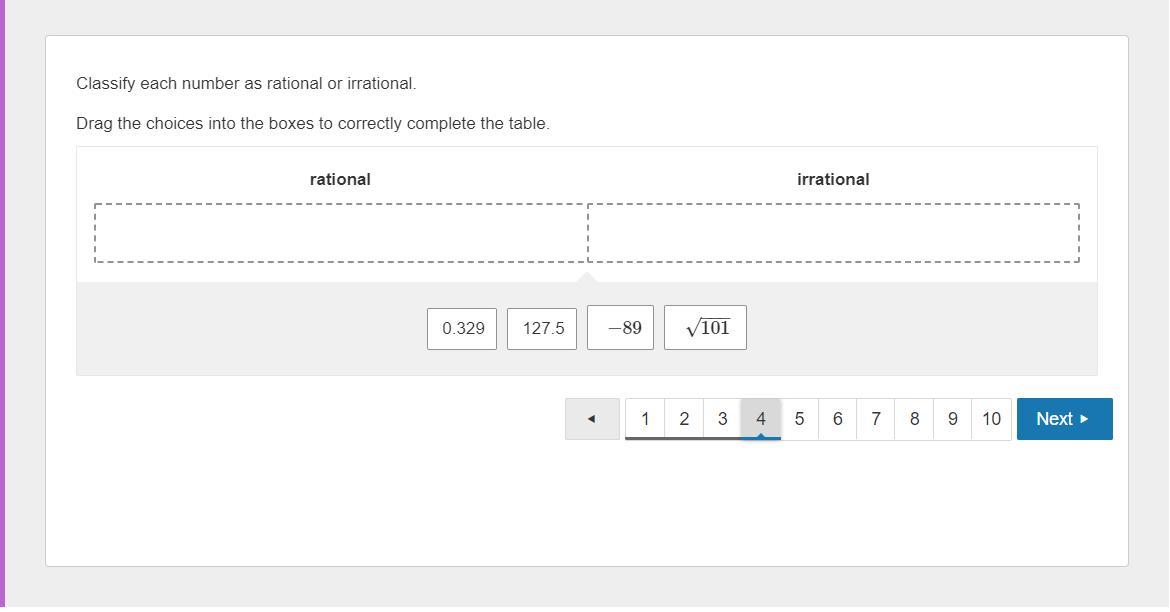Go to question page 1
This screenshot has height=612, width=1170.
tap(645, 419)
